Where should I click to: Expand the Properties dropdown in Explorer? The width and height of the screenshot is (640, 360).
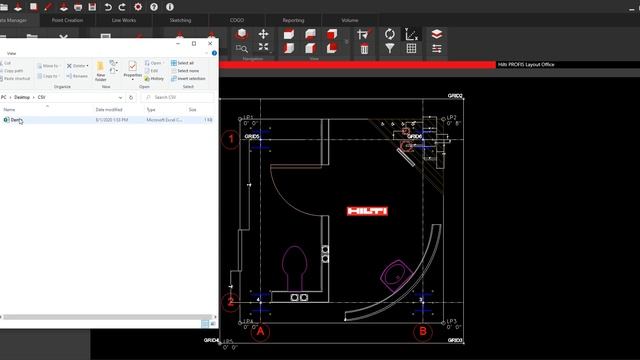click(x=133, y=79)
